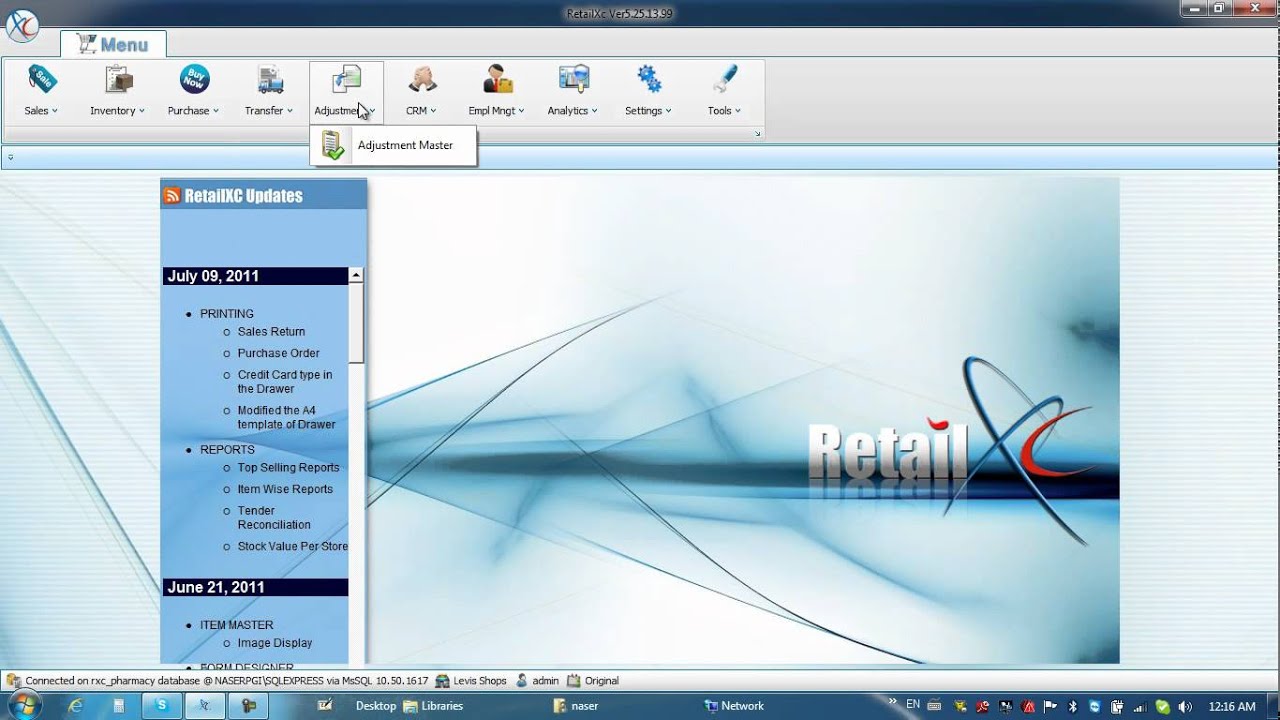Click the admin user icon in status bar
Screen dimensions: 1280x720
[x=521, y=681]
